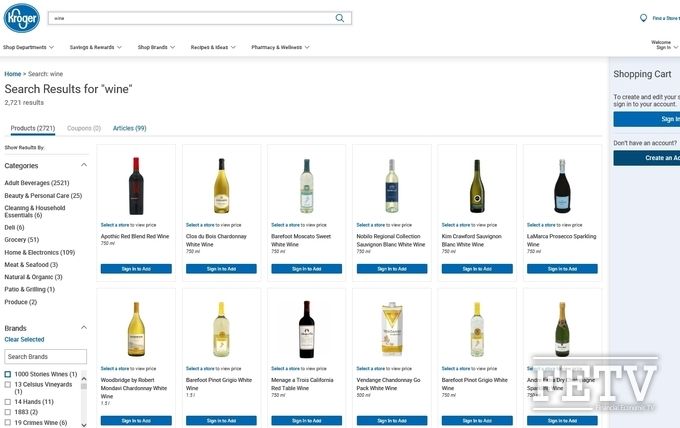Screen dimensions: 680x428
Task: Open the Clos du Bois Chardonnay bottle image
Action: tap(221, 186)
